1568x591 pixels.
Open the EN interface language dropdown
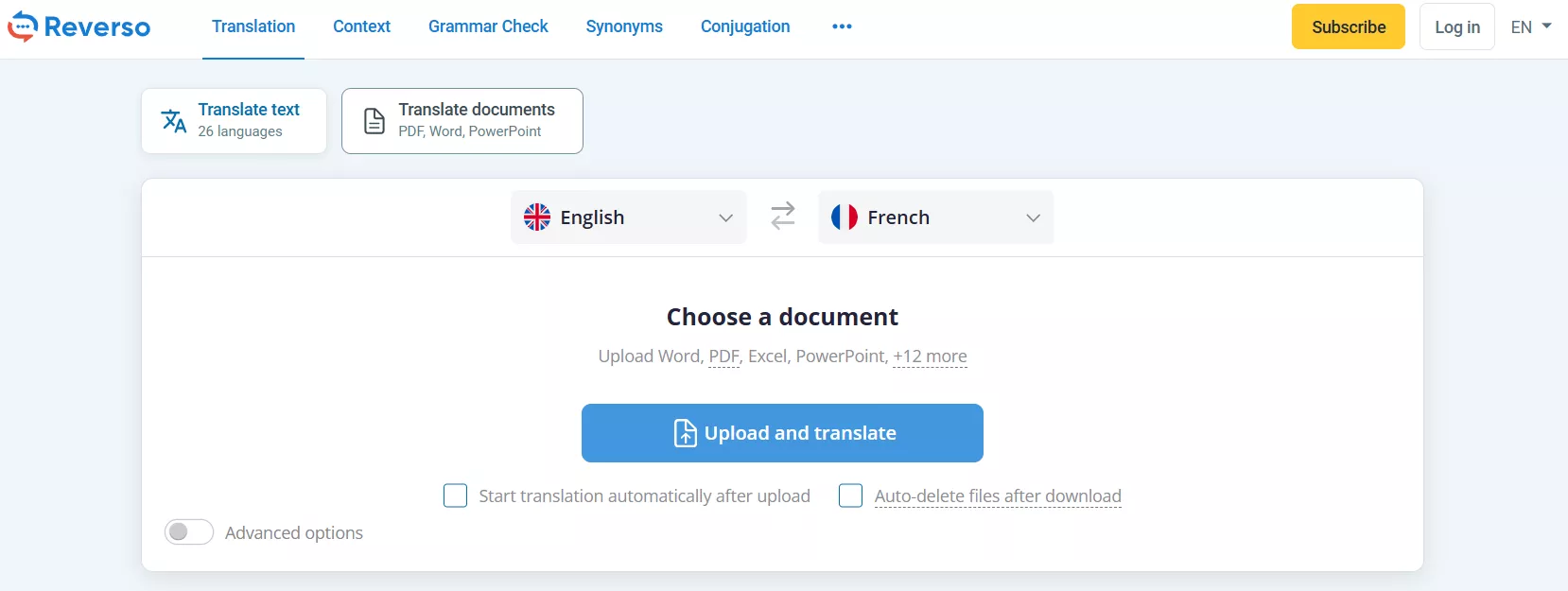(x=1530, y=26)
